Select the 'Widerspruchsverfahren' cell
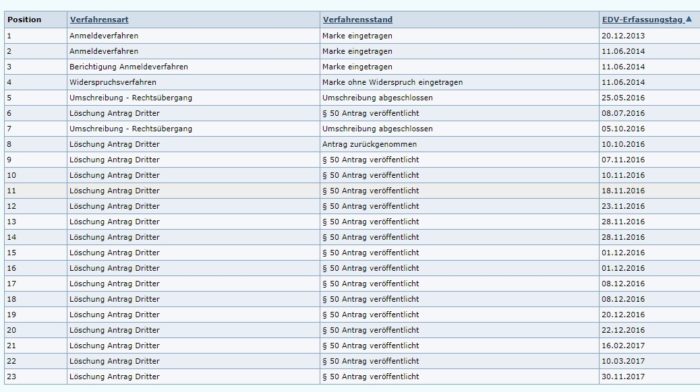The height and width of the screenshot is (392, 700). point(113,82)
